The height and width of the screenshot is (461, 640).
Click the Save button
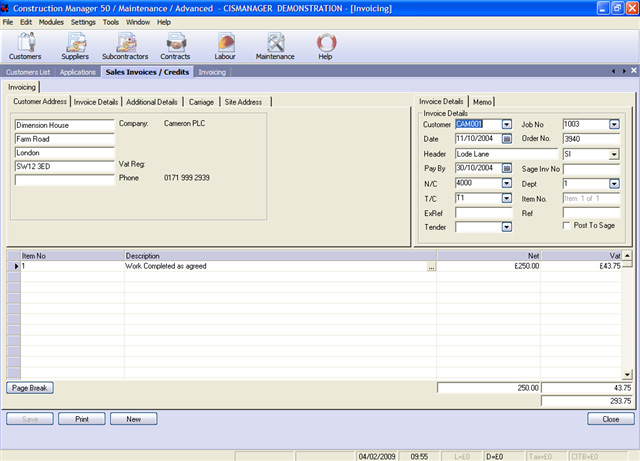(x=30, y=419)
